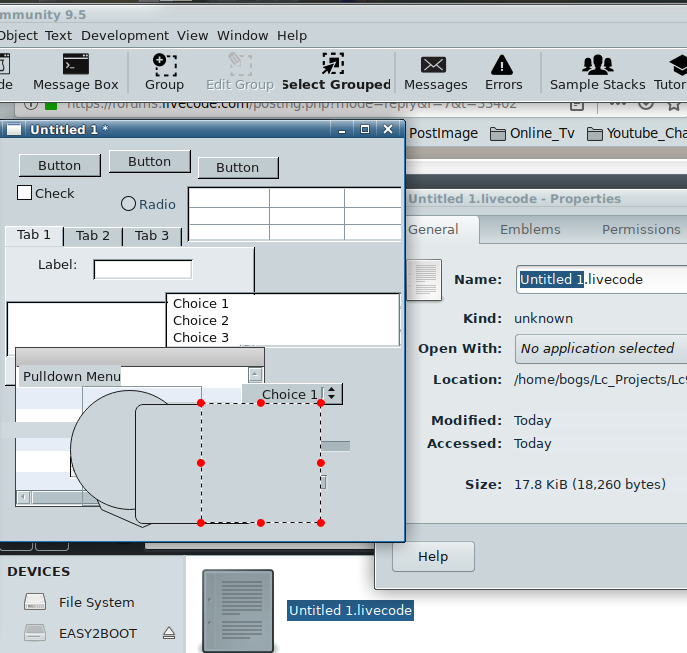
Task: Select Choice 2 in the list
Action: pos(201,321)
